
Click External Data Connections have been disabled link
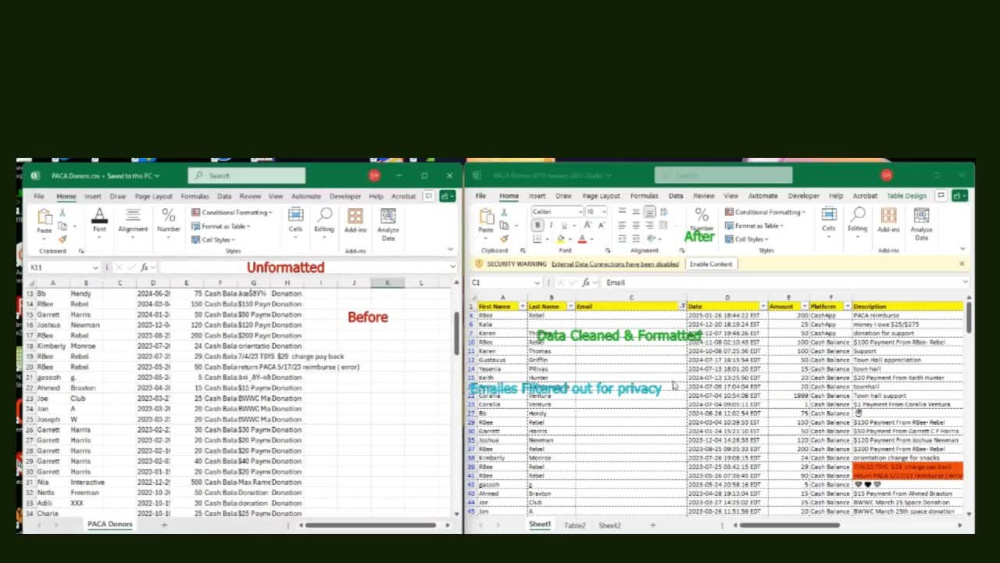click(x=615, y=264)
